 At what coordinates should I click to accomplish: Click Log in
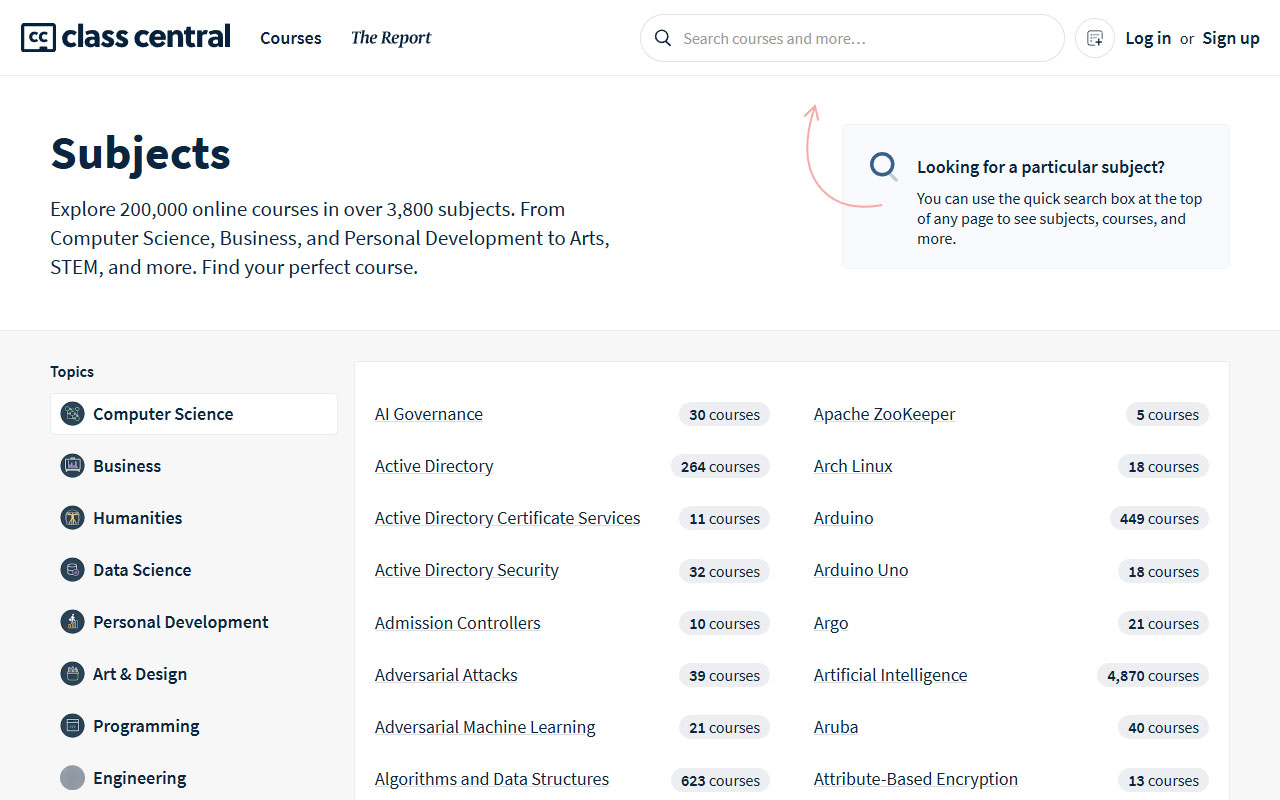[1148, 38]
